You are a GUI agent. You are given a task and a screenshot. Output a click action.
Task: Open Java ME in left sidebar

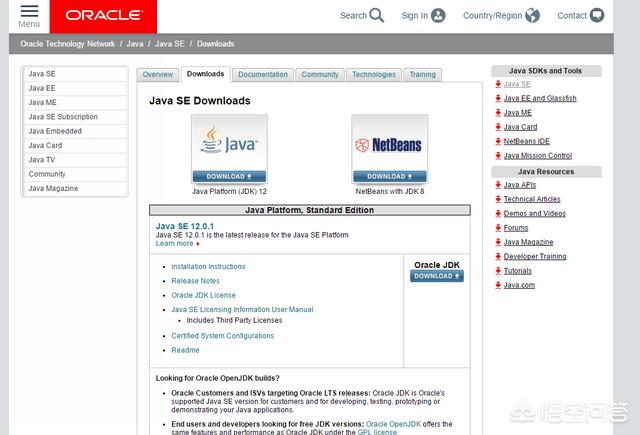(76, 102)
